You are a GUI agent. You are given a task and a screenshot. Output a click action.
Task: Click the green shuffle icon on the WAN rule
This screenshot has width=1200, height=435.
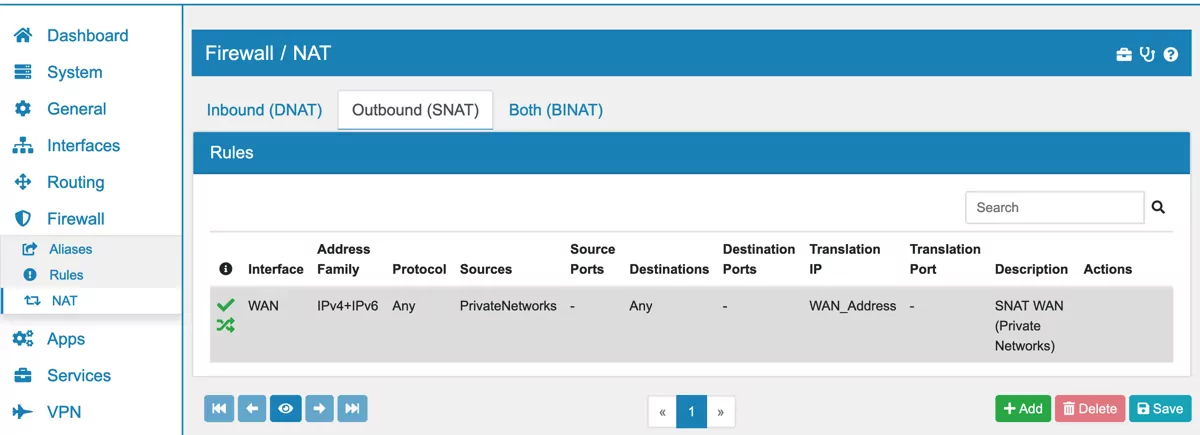tap(225, 325)
